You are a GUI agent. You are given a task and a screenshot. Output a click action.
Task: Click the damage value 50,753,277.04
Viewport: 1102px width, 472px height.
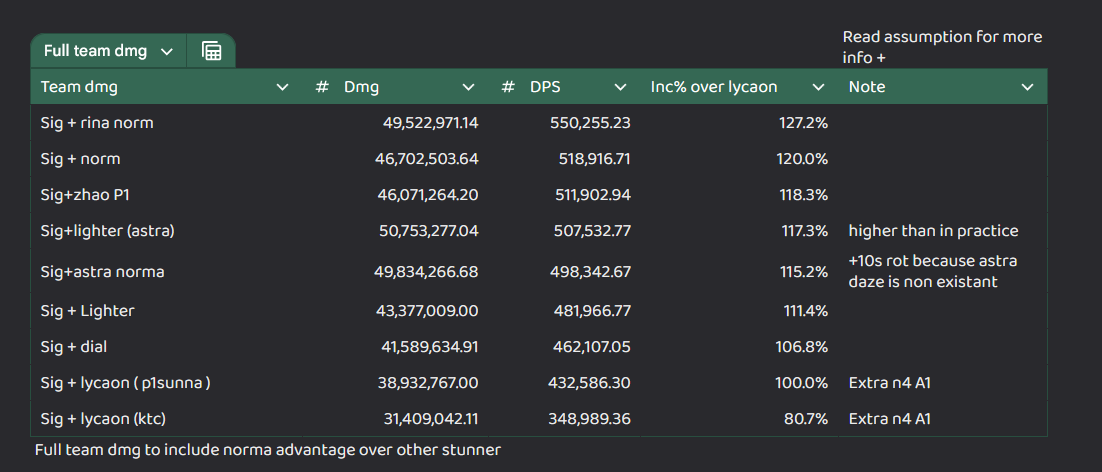429,230
